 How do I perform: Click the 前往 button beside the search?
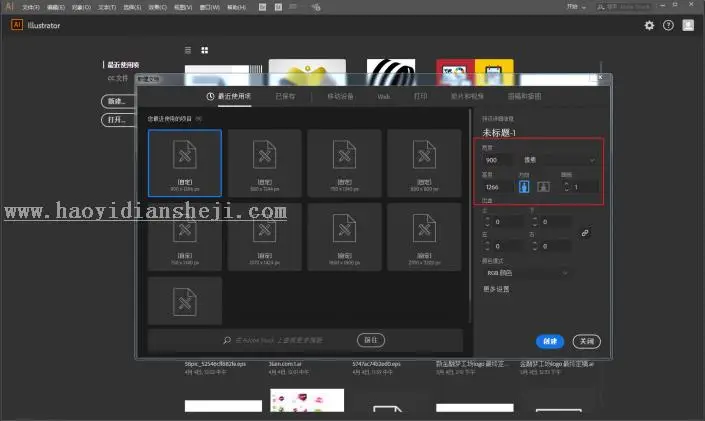tap(371, 340)
